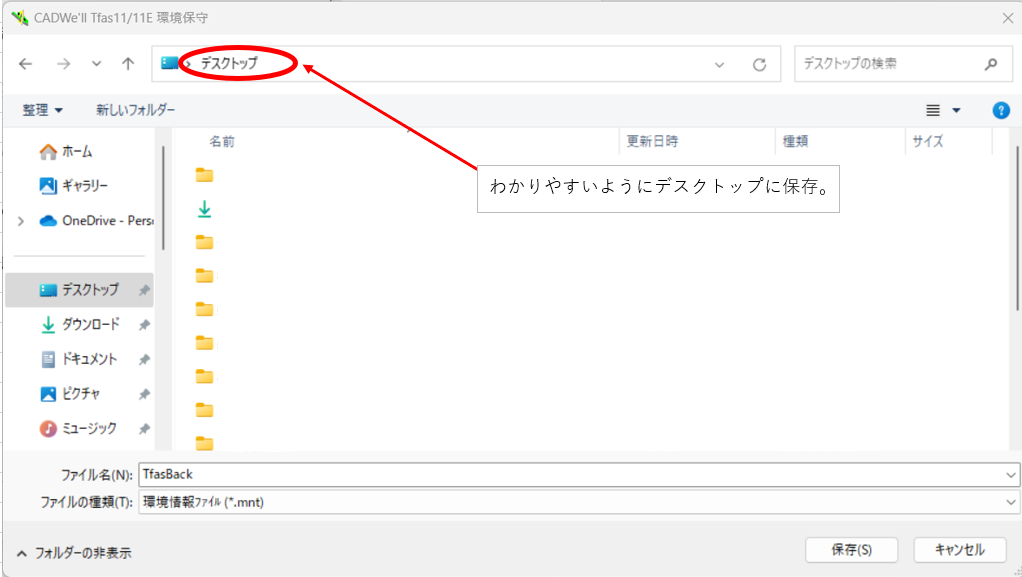Expand the OneDrive tree node
The image size is (1022, 577).
pos(21,221)
